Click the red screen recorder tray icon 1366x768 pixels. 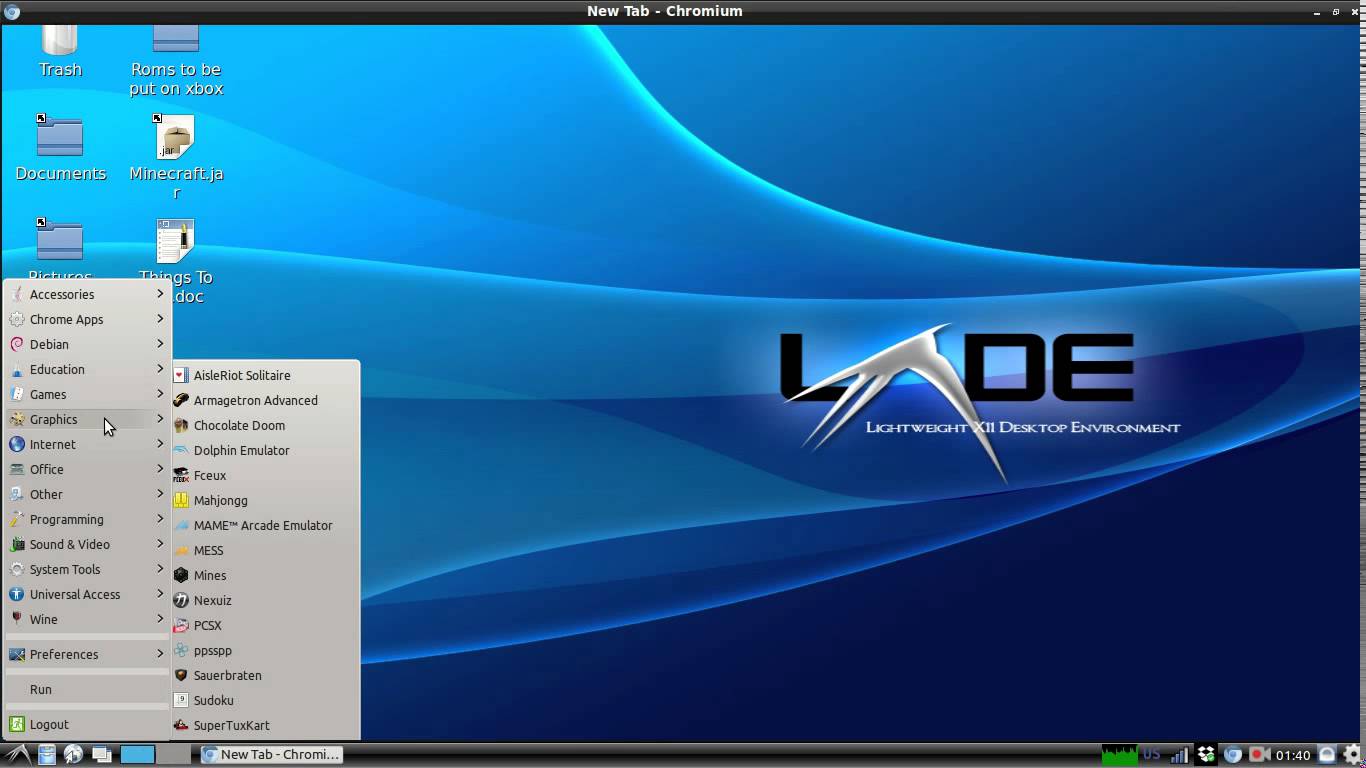pyautogui.click(x=1260, y=755)
